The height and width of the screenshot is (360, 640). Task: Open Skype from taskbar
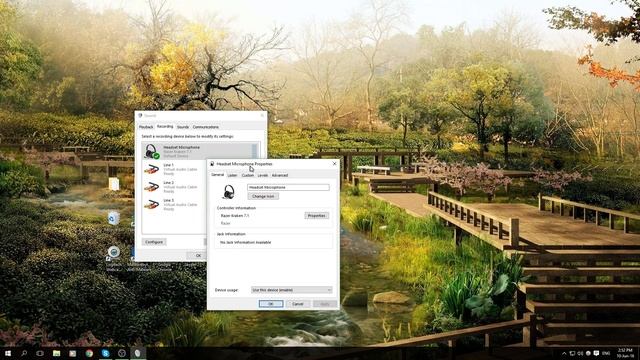coord(105,353)
